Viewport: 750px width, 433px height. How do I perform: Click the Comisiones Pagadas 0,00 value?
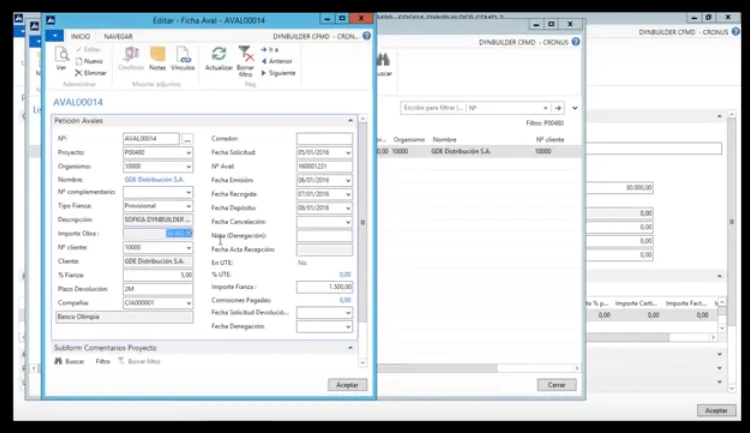pyautogui.click(x=345, y=300)
